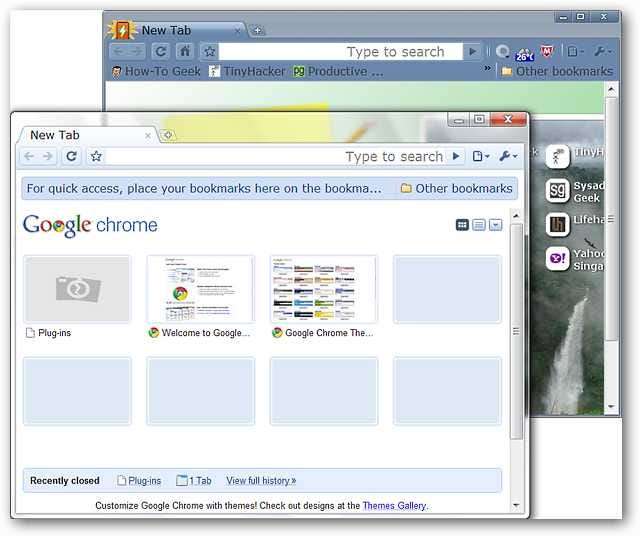Screen dimensions: 640x537
Task: Maximize the front Chrome window
Action: [x=479, y=120]
